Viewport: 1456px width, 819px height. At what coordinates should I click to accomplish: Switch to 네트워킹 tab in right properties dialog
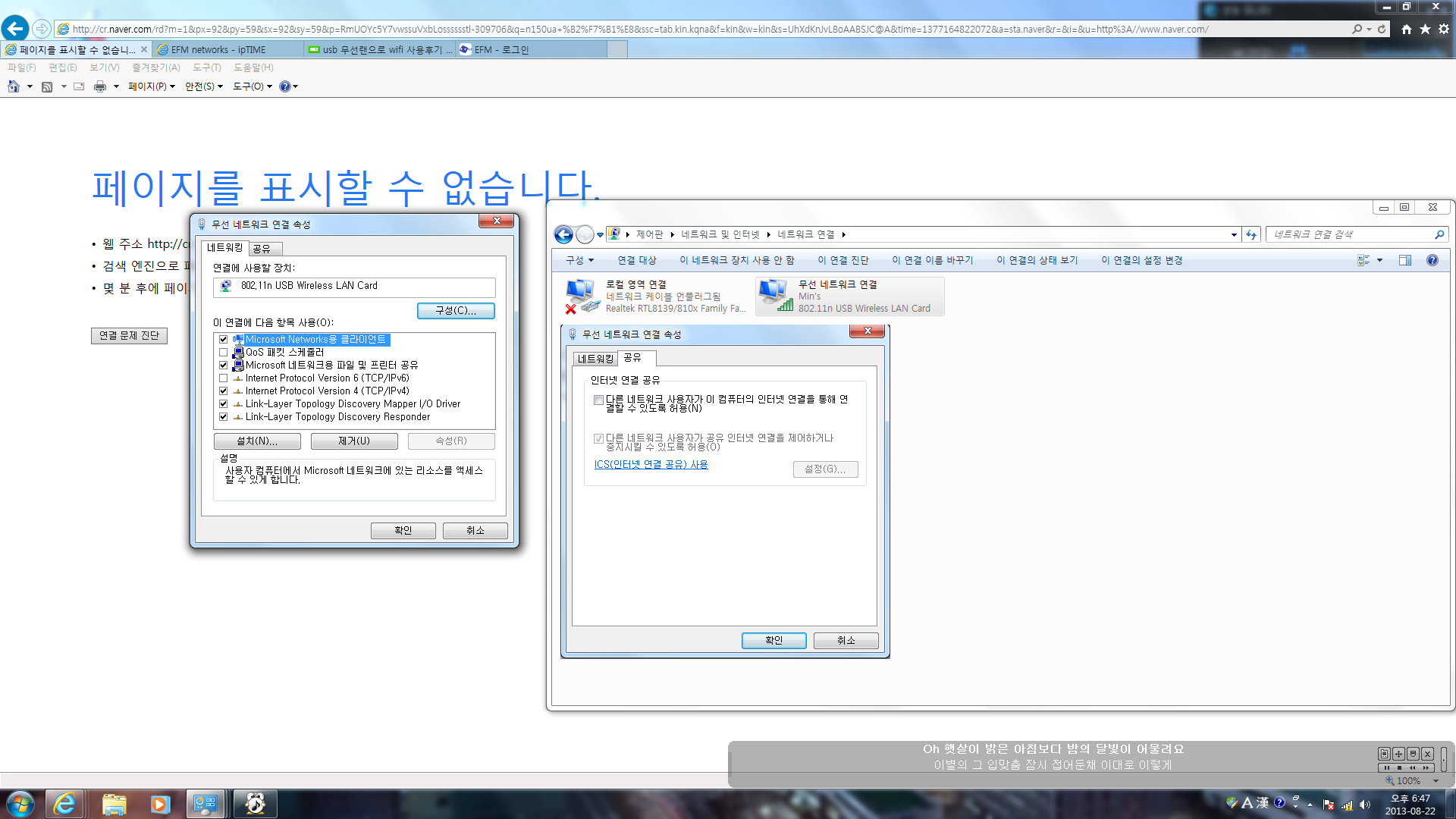click(595, 359)
